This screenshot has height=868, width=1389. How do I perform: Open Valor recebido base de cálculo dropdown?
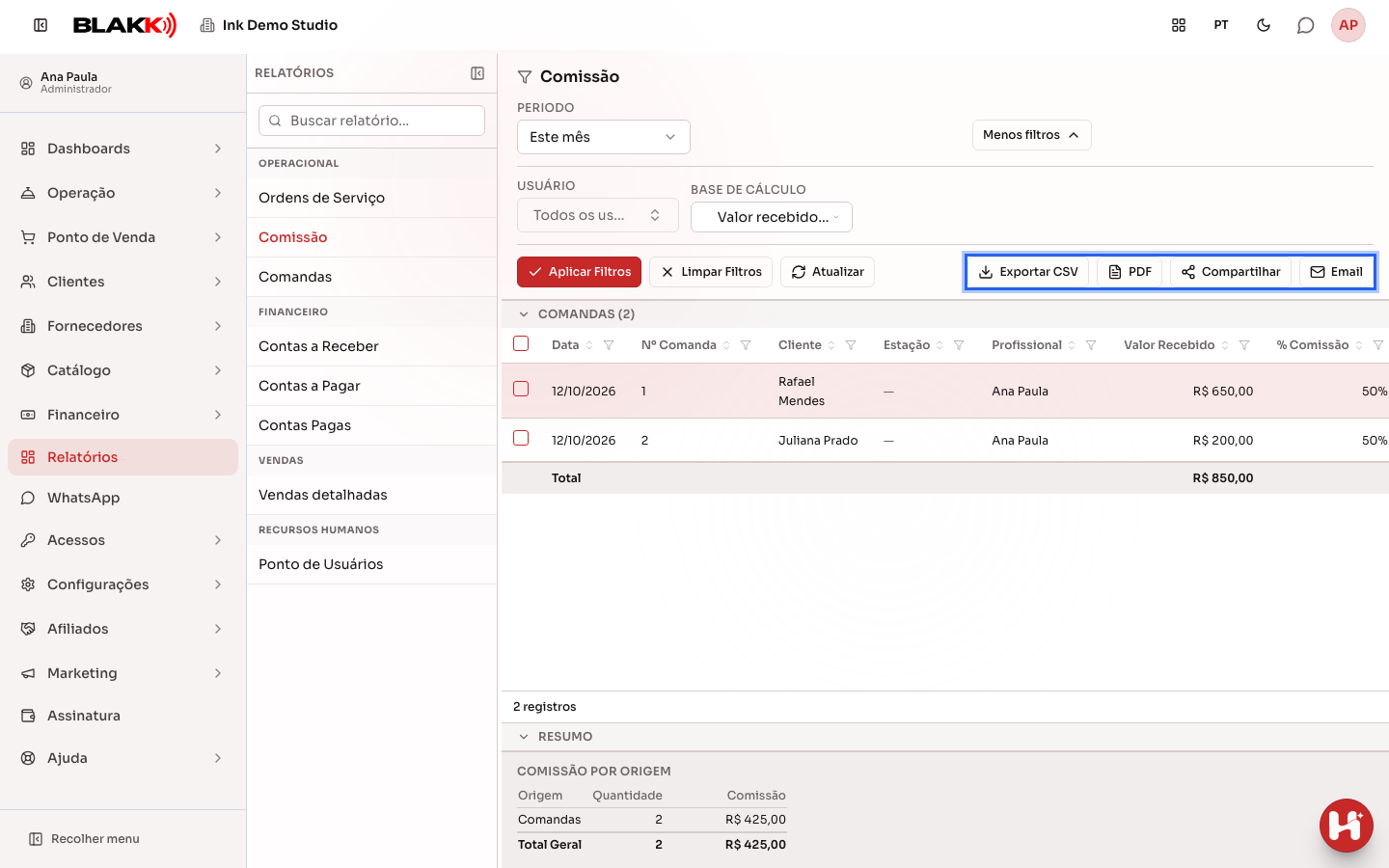pyautogui.click(x=772, y=217)
